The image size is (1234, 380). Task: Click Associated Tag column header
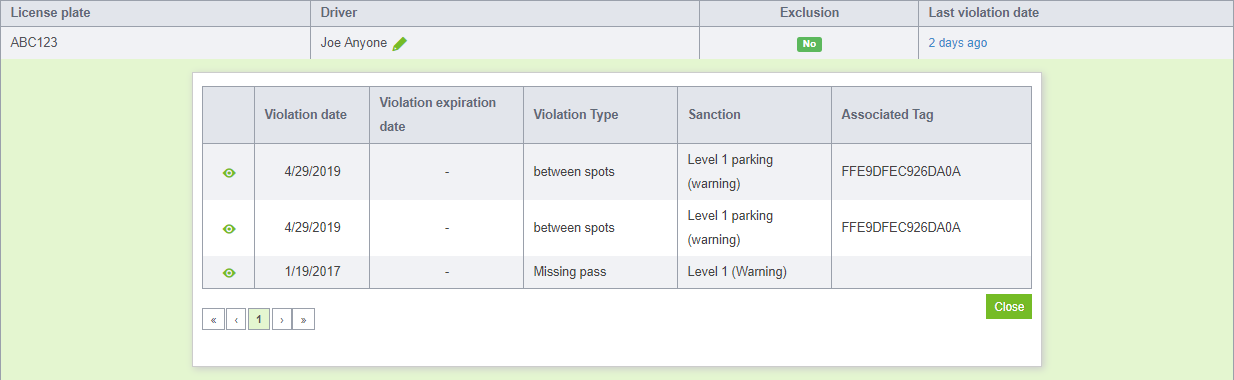(x=887, y=114)
